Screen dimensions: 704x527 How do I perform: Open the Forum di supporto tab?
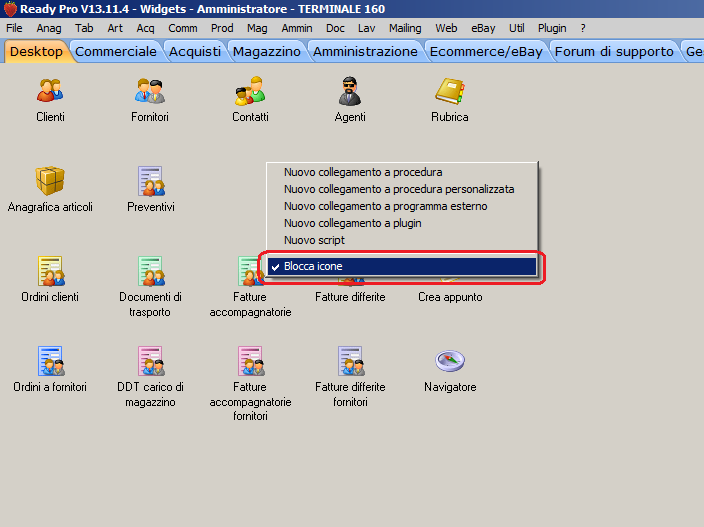pyautogui.click(x=614, y=52)
